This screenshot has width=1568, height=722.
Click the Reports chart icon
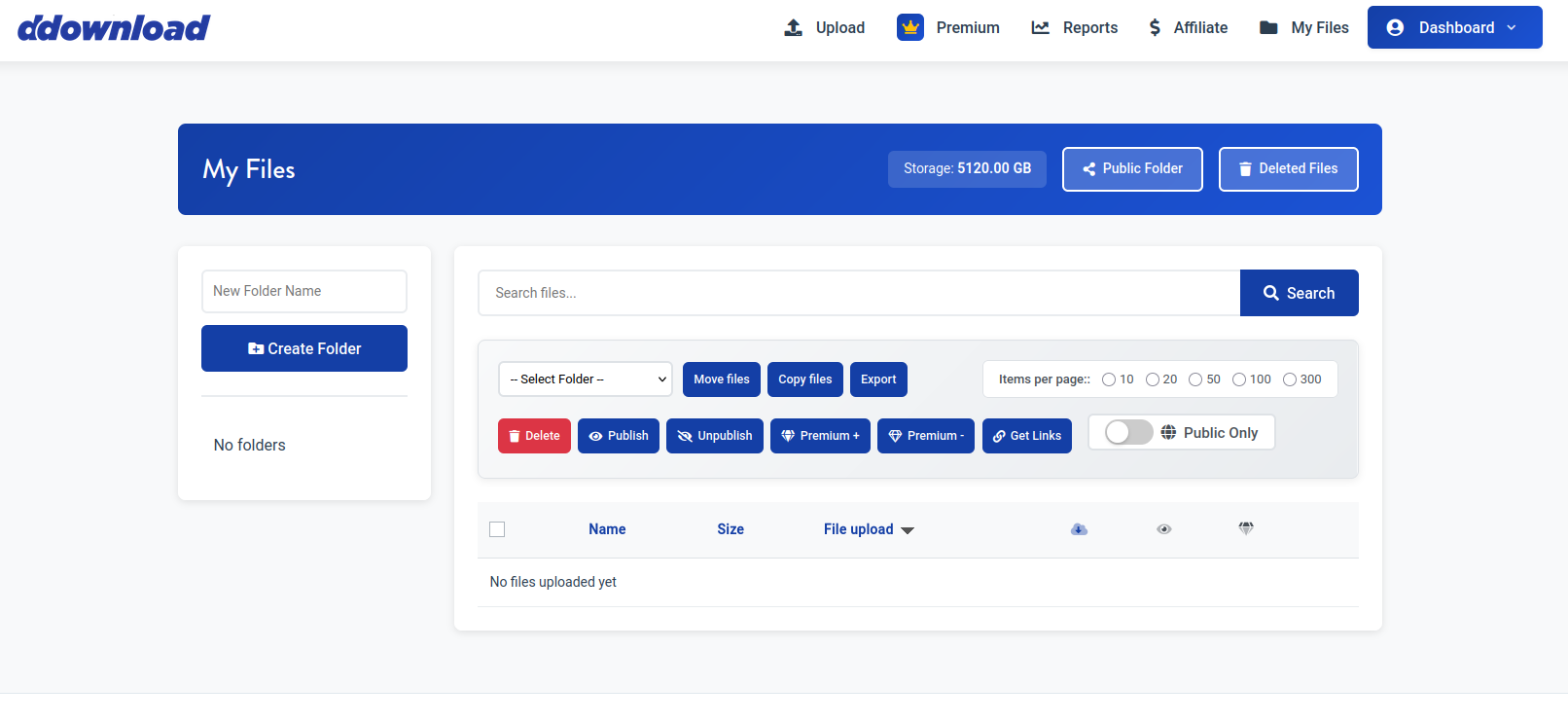click(1040, 27)
